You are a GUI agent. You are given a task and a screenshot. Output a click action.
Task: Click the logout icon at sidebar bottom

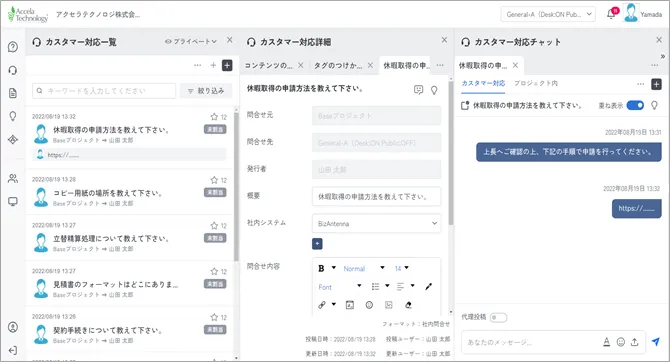click(13, 350)
